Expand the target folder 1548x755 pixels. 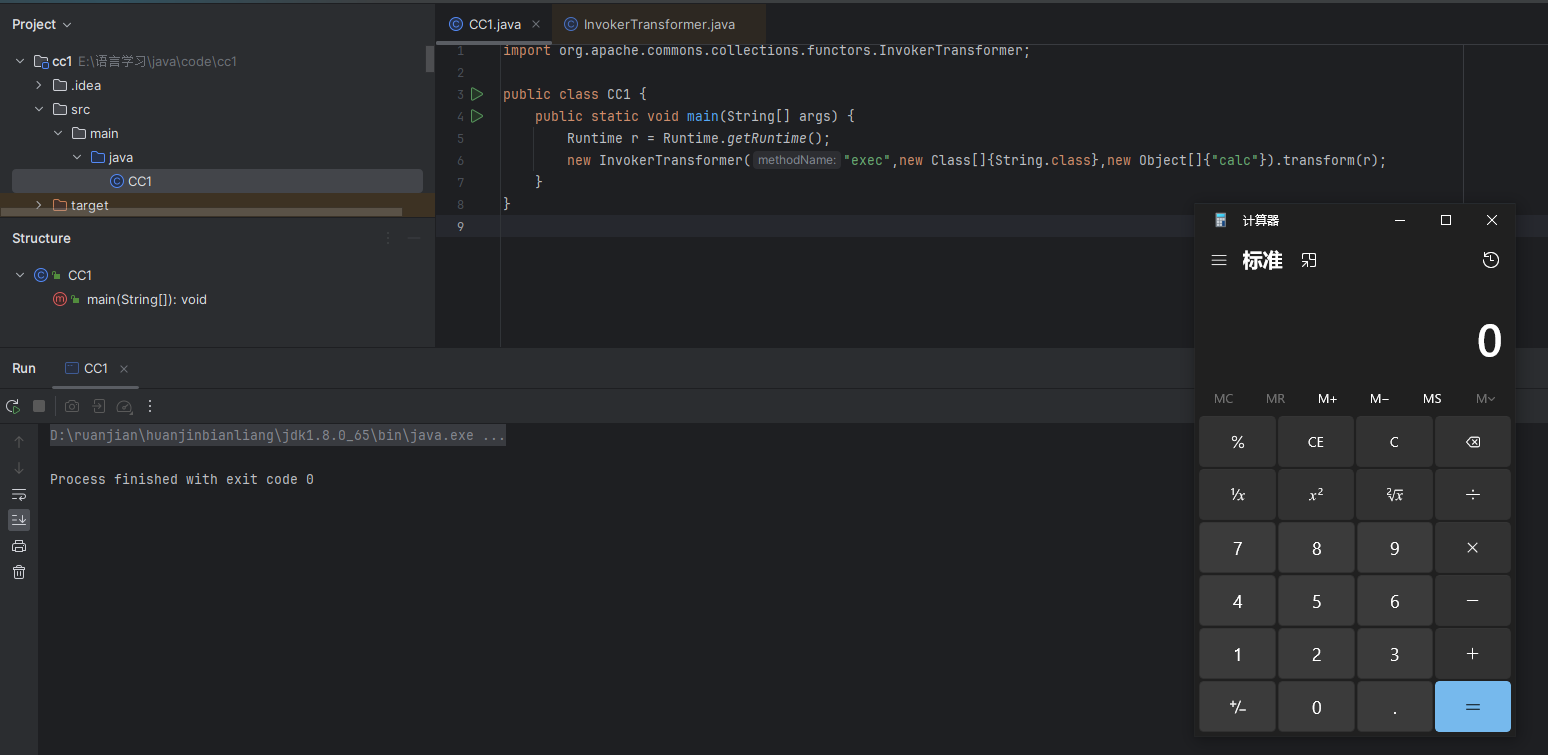click(39, 205)
